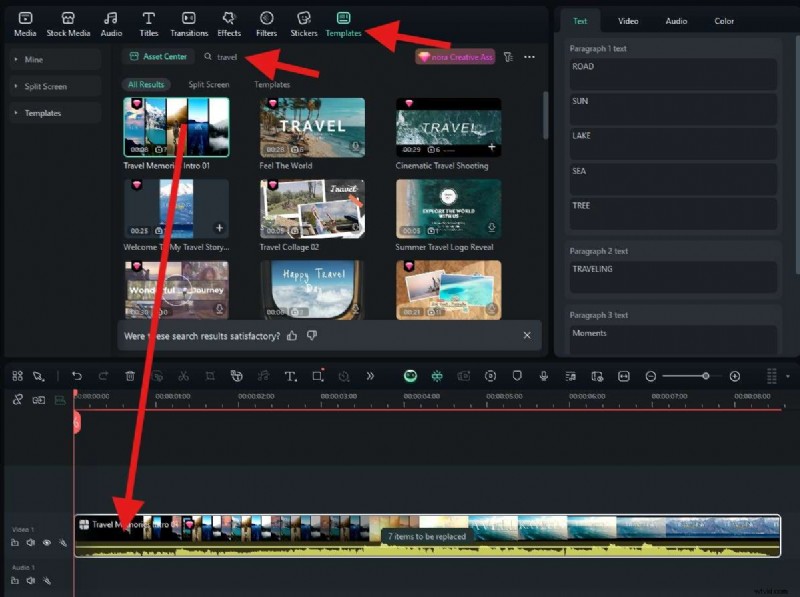Click the Undo icon in the timeline toolbar
The width and height of the screenshot is (800, 597).
(78, 376)
